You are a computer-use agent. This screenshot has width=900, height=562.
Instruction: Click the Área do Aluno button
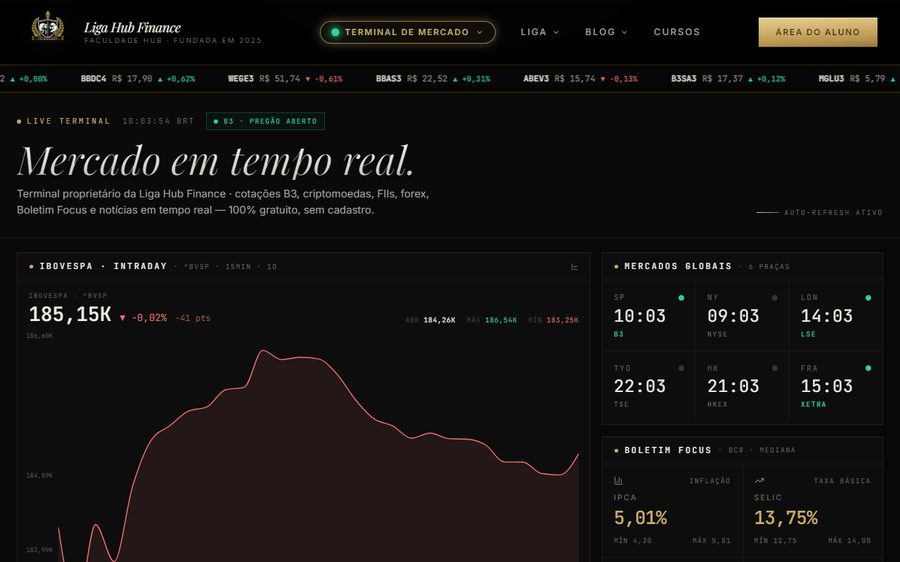pos(817,32)
